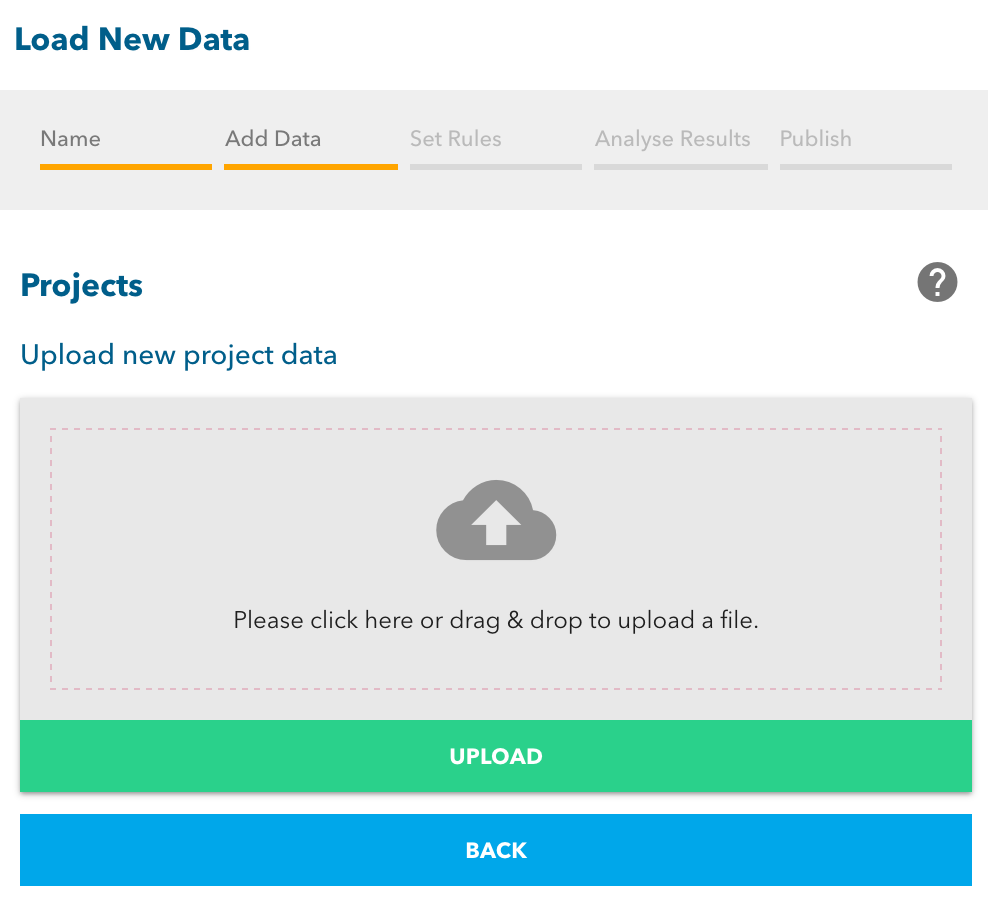Viewport: 988px width, 898px height.
Task: Switch to the Analyse Results step
Action: click(x=673, y=139)
